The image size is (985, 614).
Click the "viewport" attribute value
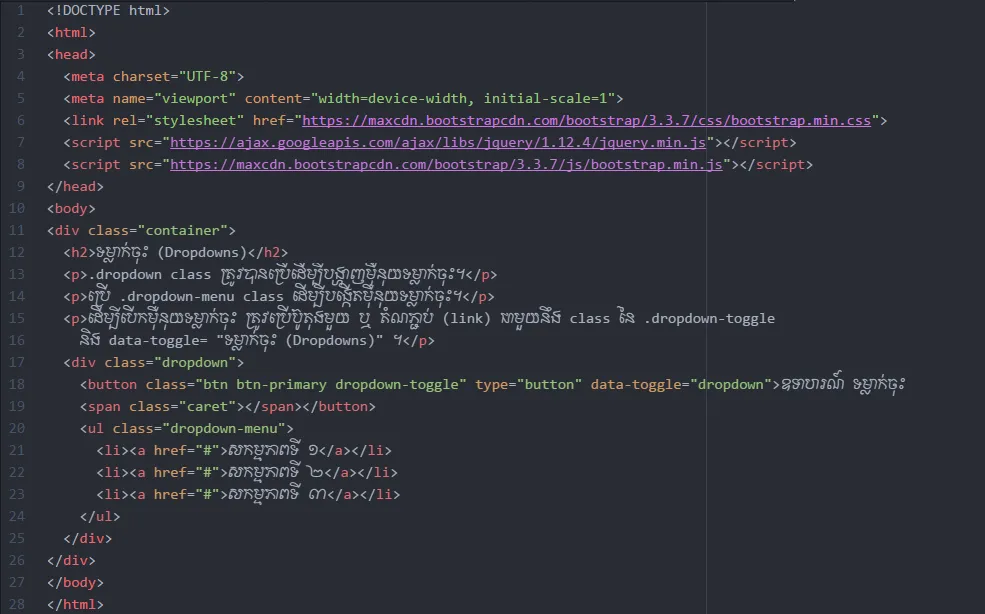(x=195, y=98)
